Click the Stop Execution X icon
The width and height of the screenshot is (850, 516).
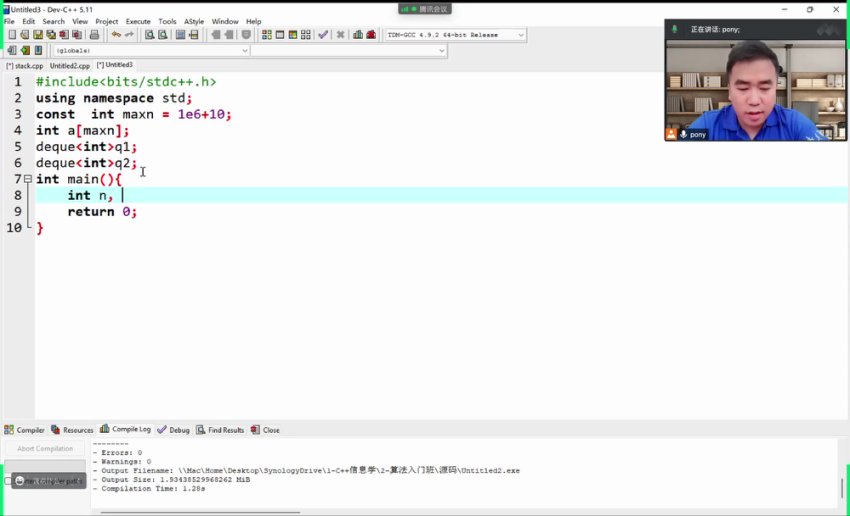click(x=341, y=35)
